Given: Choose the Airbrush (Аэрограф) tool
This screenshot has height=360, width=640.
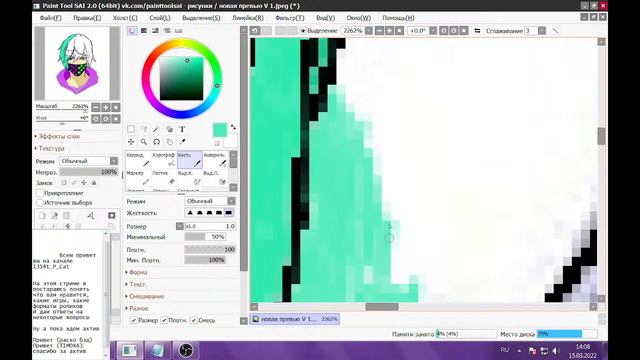Looking at the screenshot, I should pyautogui.click(x=164, y=160).
